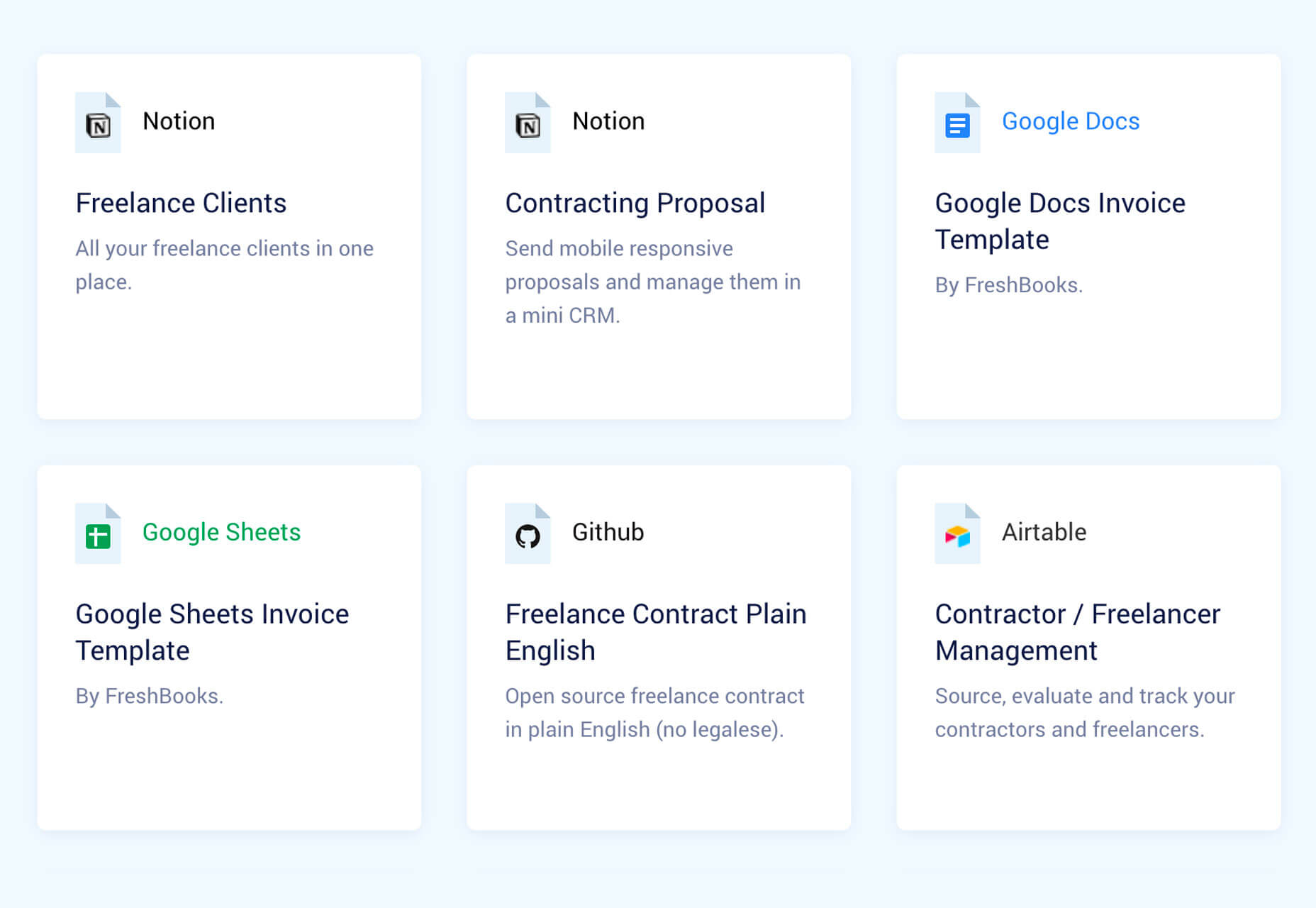Click the Airtable label text
The height and width of the screenshot is (908, 1316).
pos(1044,532)
